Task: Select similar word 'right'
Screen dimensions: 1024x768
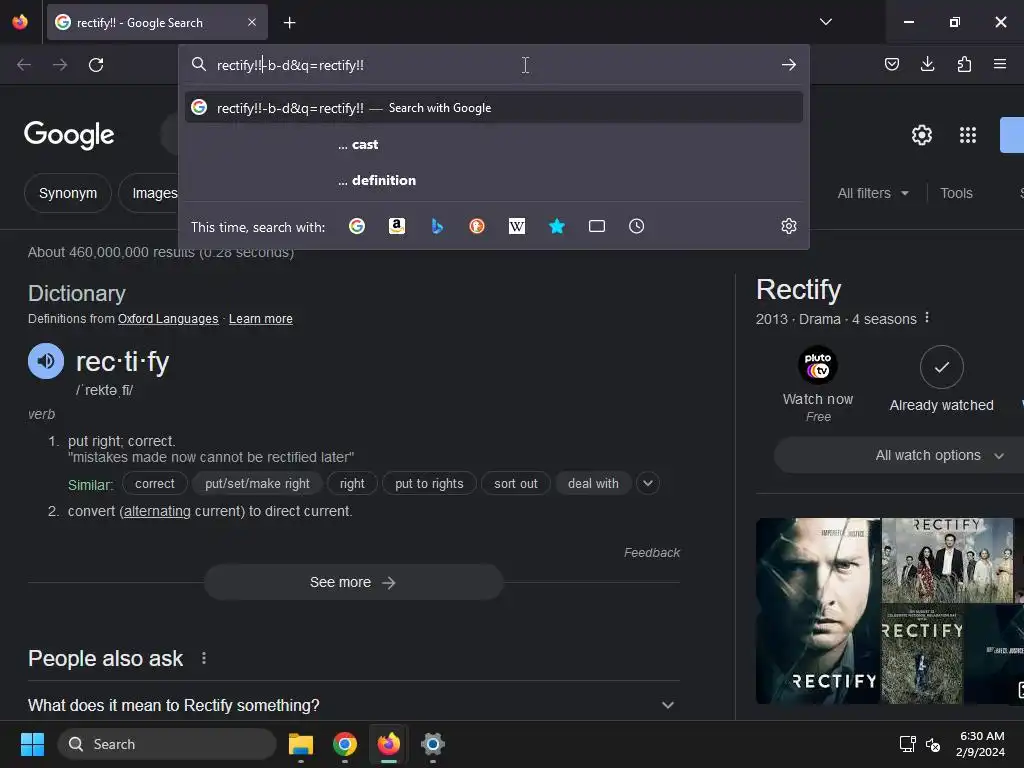Action: pos(352,483)
